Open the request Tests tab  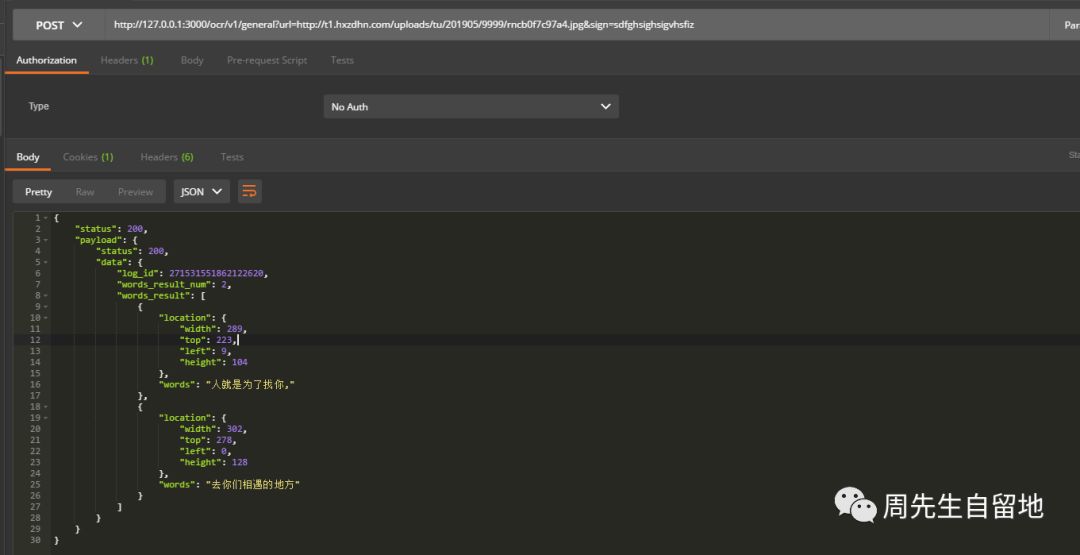coord(342,61)
